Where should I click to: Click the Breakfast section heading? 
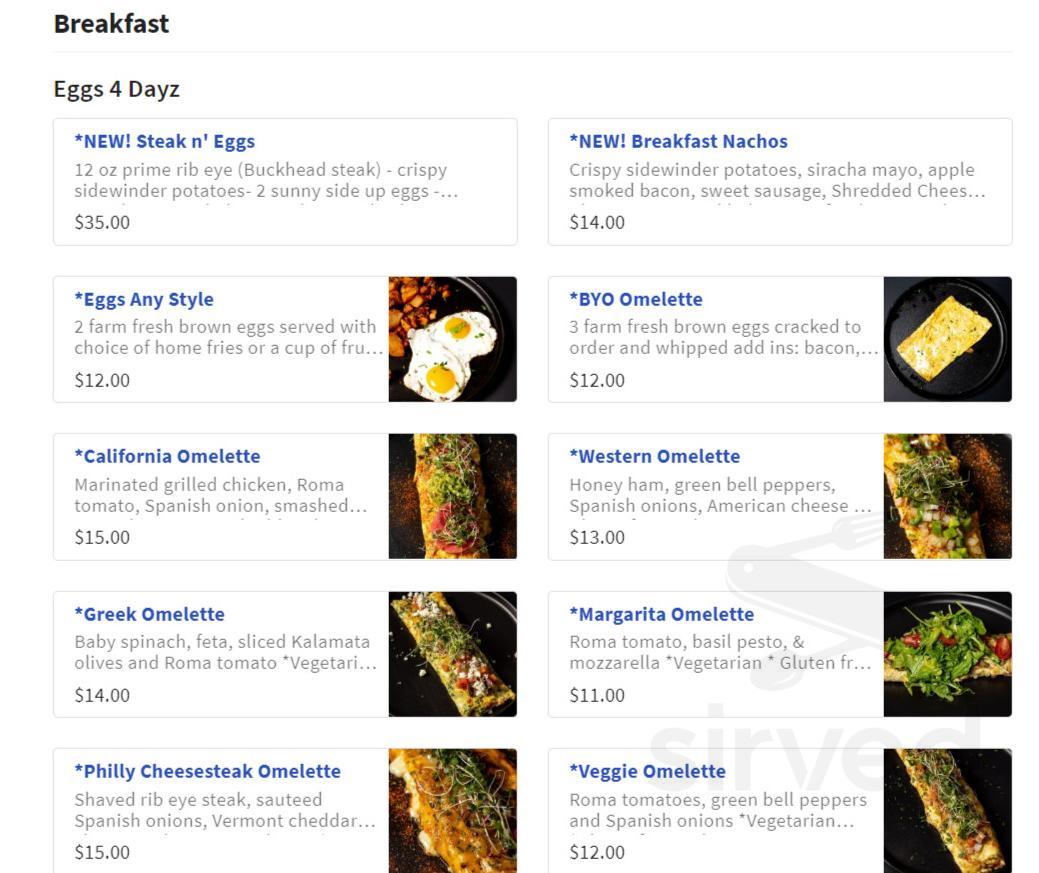click(x=111, y=24)
